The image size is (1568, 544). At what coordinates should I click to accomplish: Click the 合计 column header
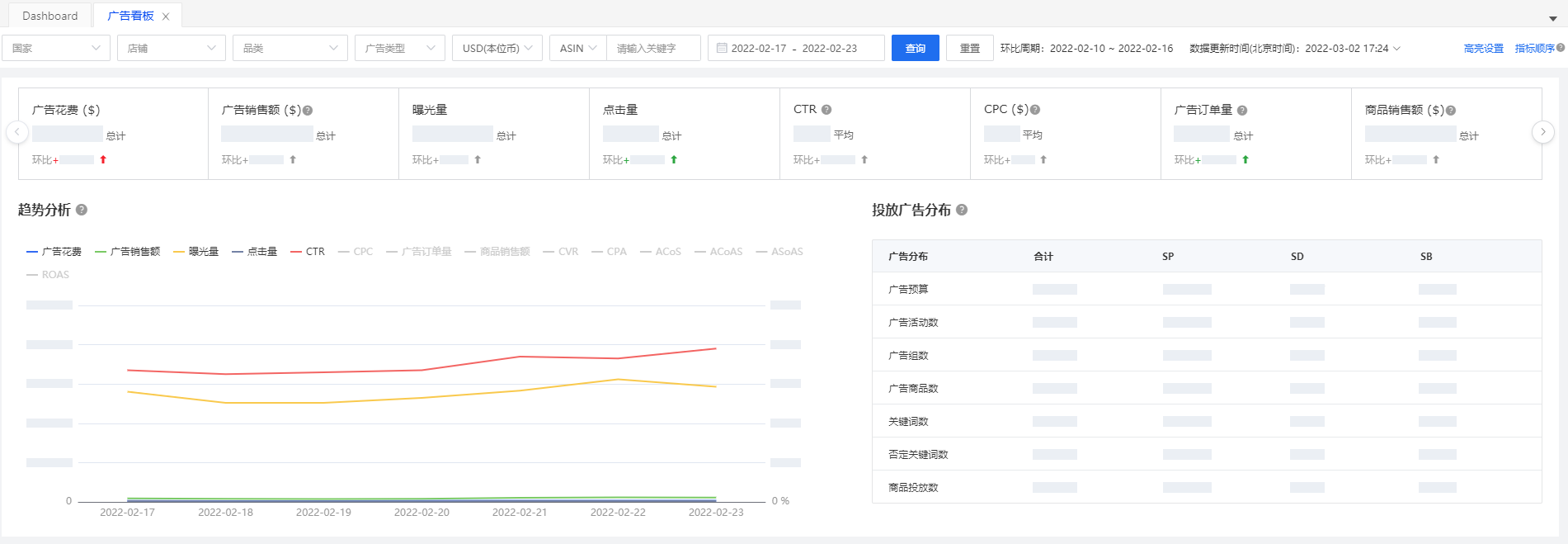pyautogui.click(x=1043, y=257)
